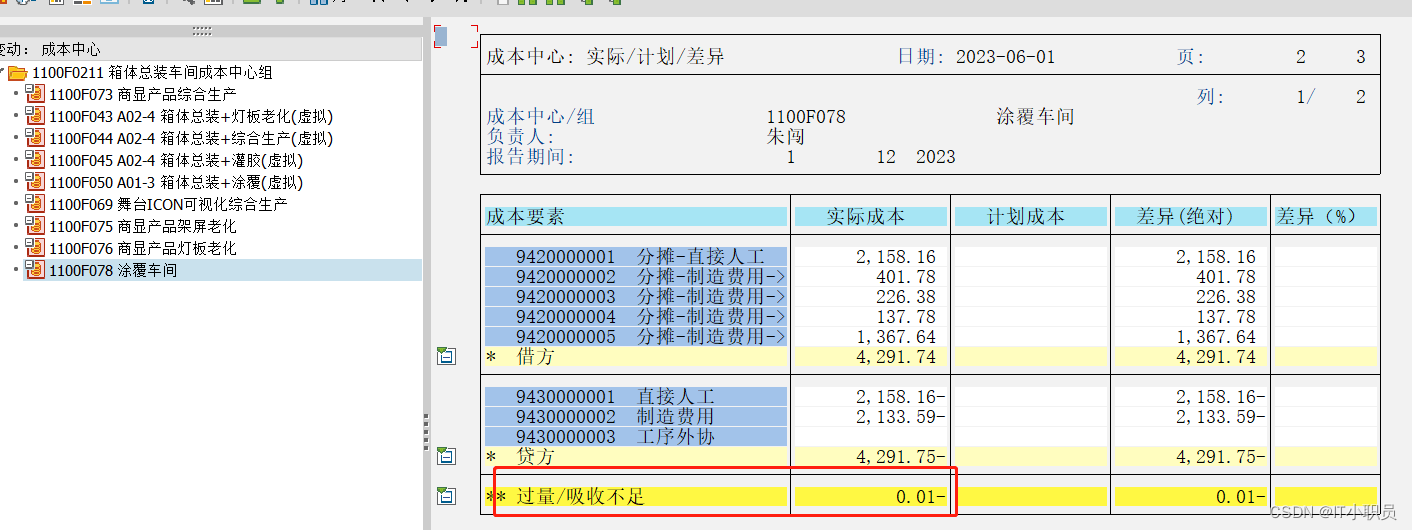This screenshot has height=530, width=1412.
Task: Click report title 成本中心: 实际/计划/差异
Action: pyautogui.click(x=605, y=57)
